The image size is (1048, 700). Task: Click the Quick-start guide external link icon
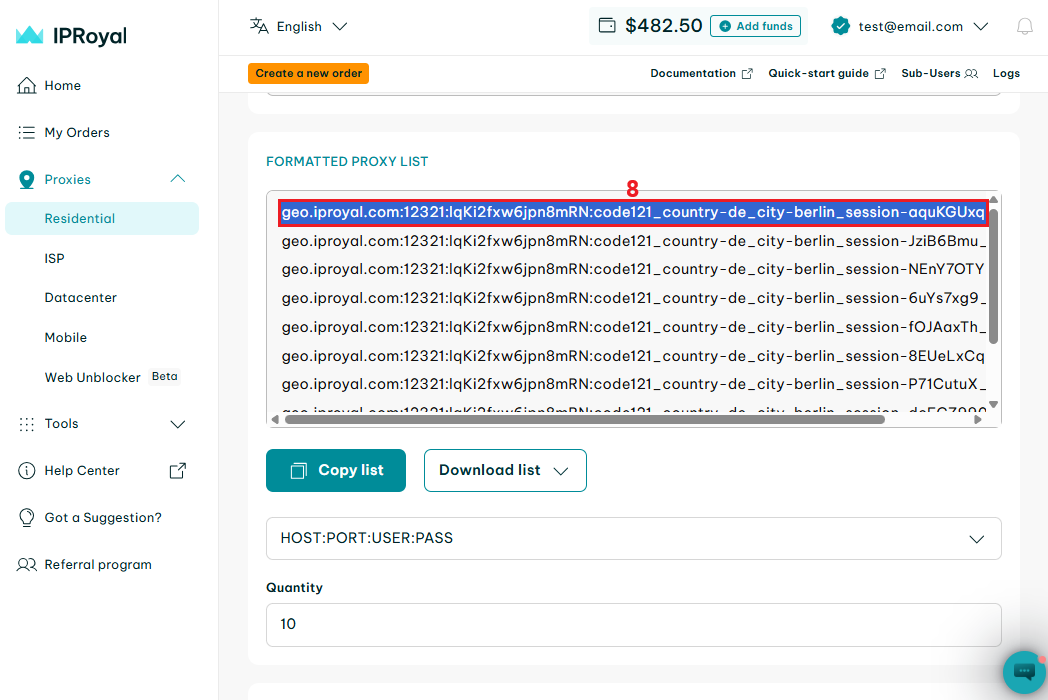880,74
